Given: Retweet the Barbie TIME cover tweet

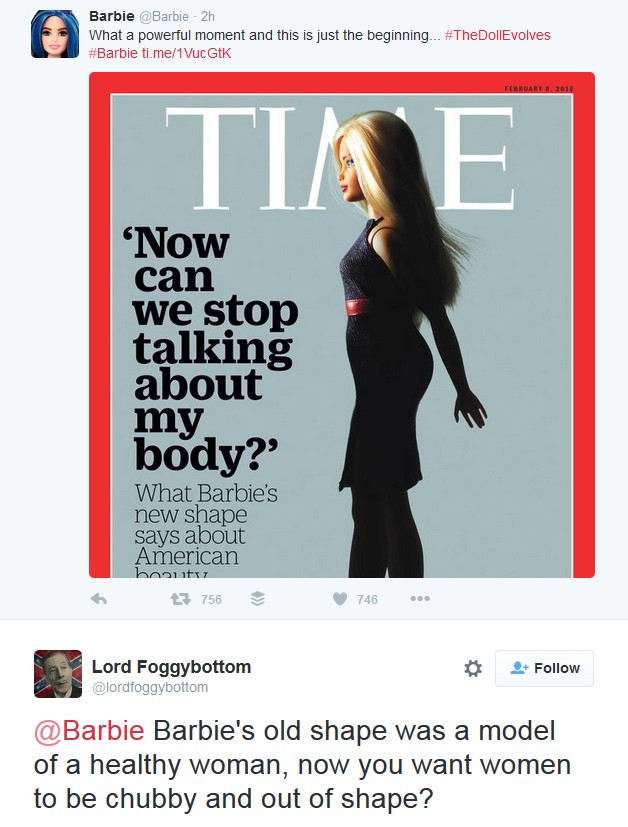Looking at the screenshot, I should (180, 599).
